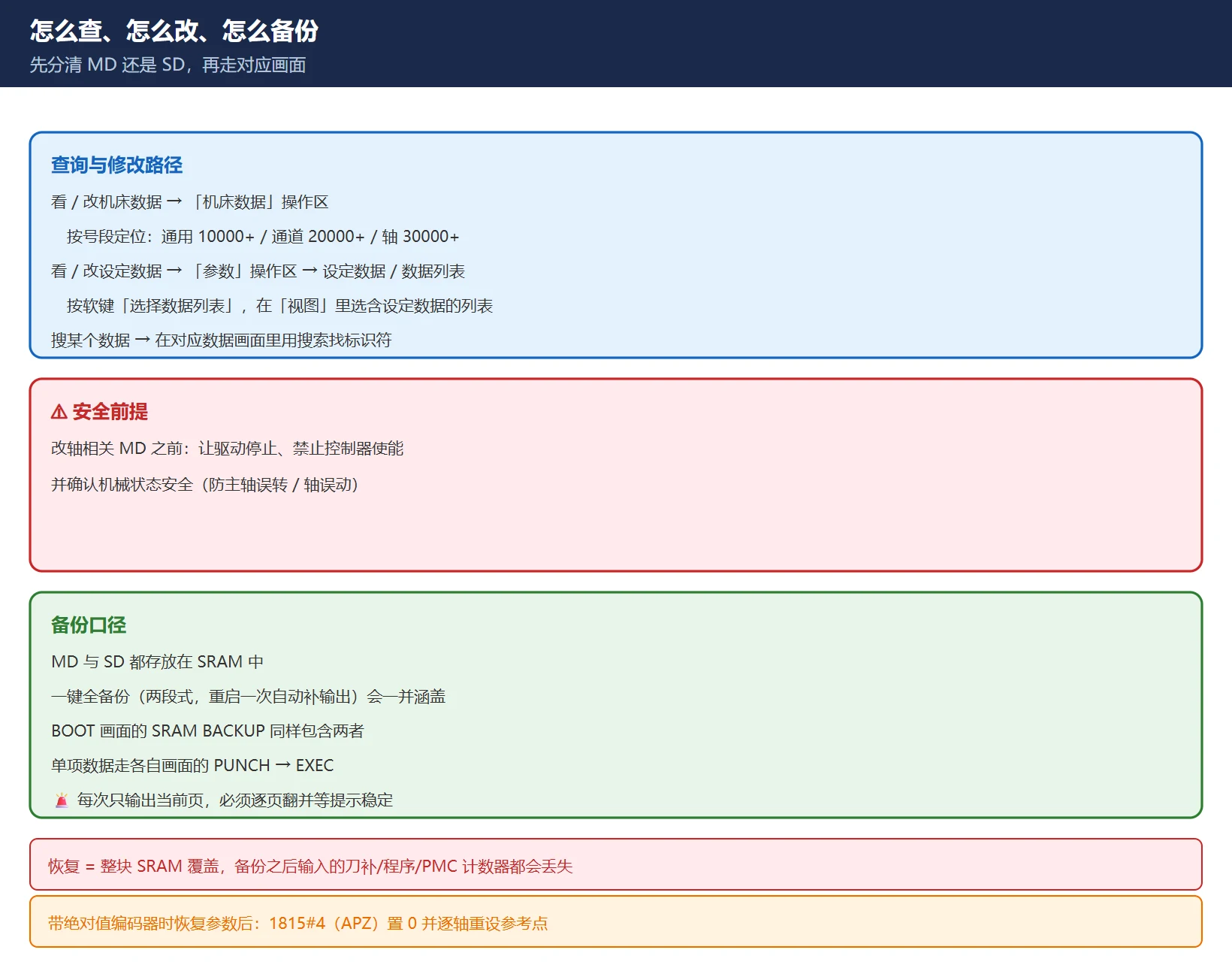Select the heading 备份口径
Screen dimensions: 1232x962
(89, 625)
